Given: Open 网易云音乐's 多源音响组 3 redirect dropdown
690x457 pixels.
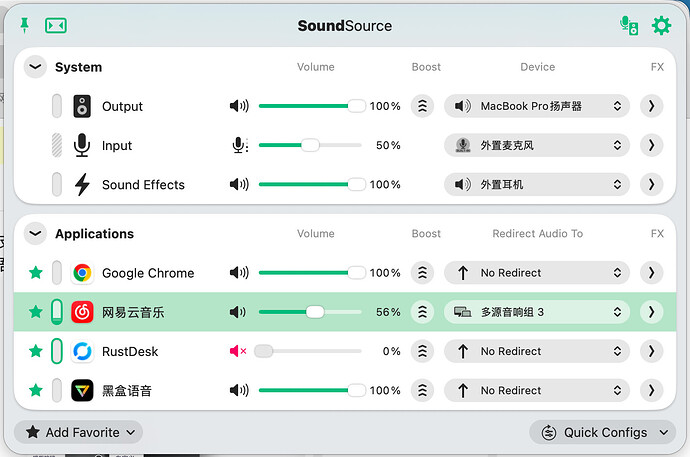Looking at the screenshot, I should pyautogui.click(x=537, y=312).
